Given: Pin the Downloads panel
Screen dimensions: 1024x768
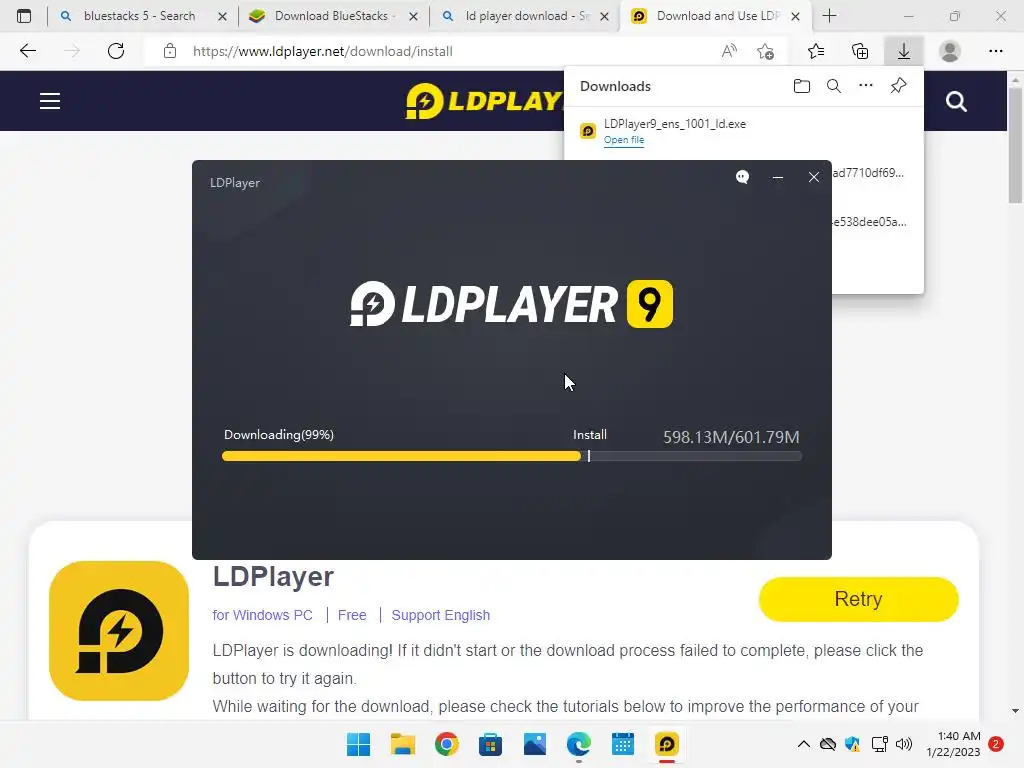Looking at the screenshot, I should click(899, 86).
